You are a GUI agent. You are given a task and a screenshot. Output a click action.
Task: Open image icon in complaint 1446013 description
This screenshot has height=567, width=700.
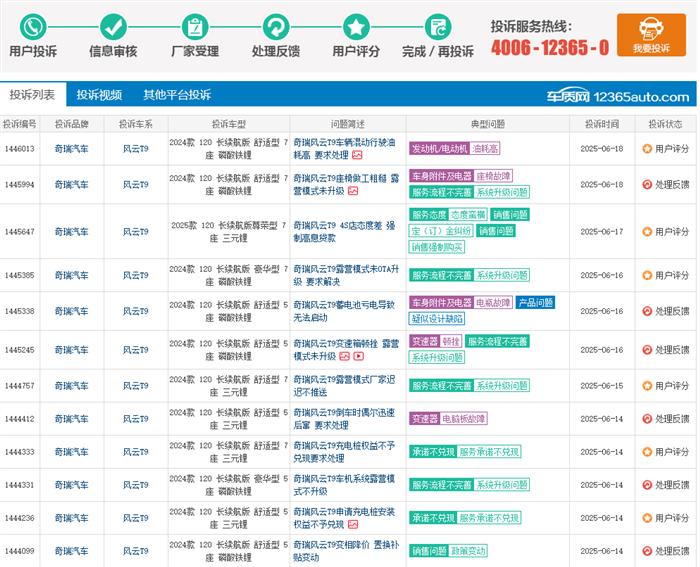[x=357, y=155]
